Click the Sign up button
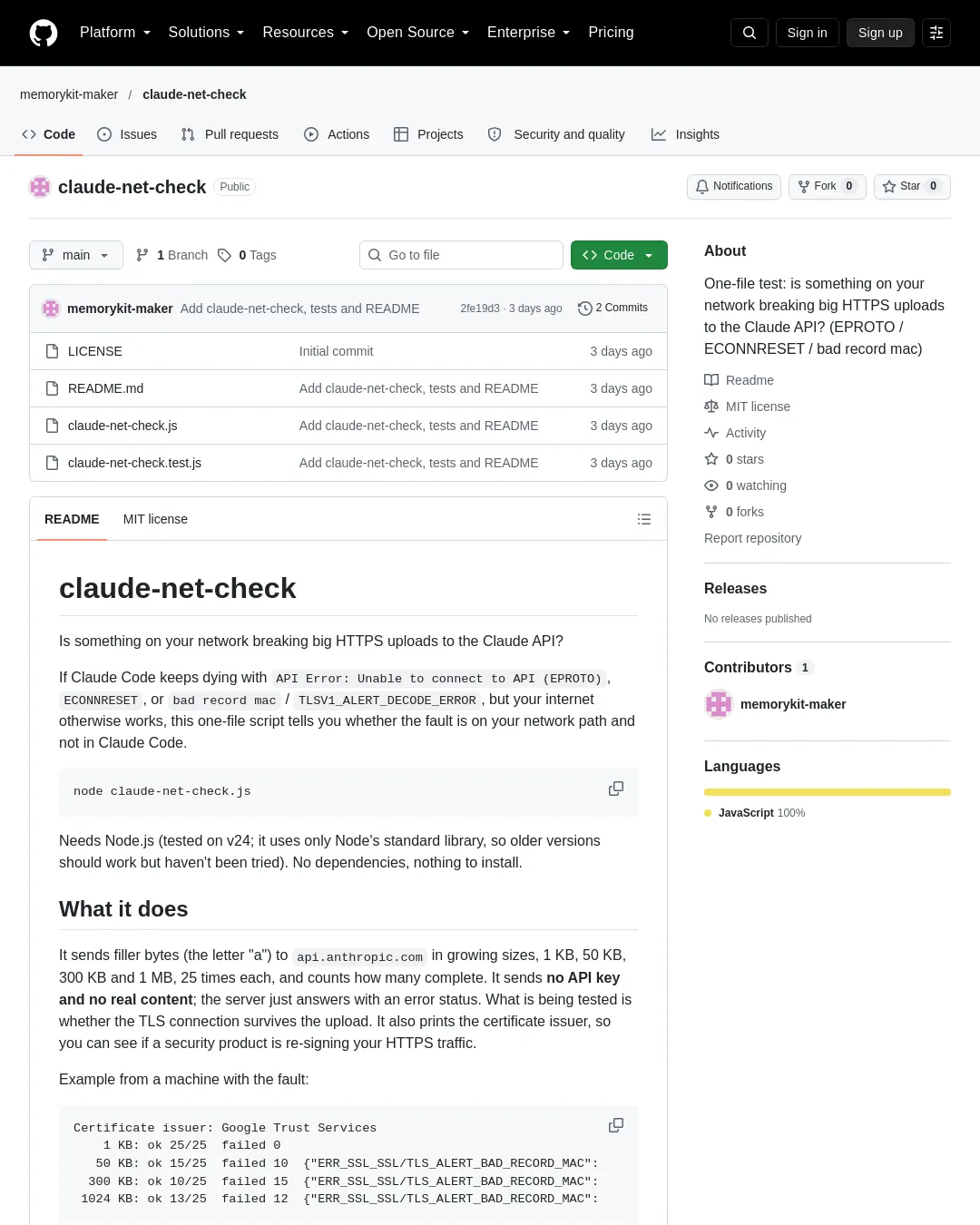Screen dimensions: 980x1225 point(880,33)
